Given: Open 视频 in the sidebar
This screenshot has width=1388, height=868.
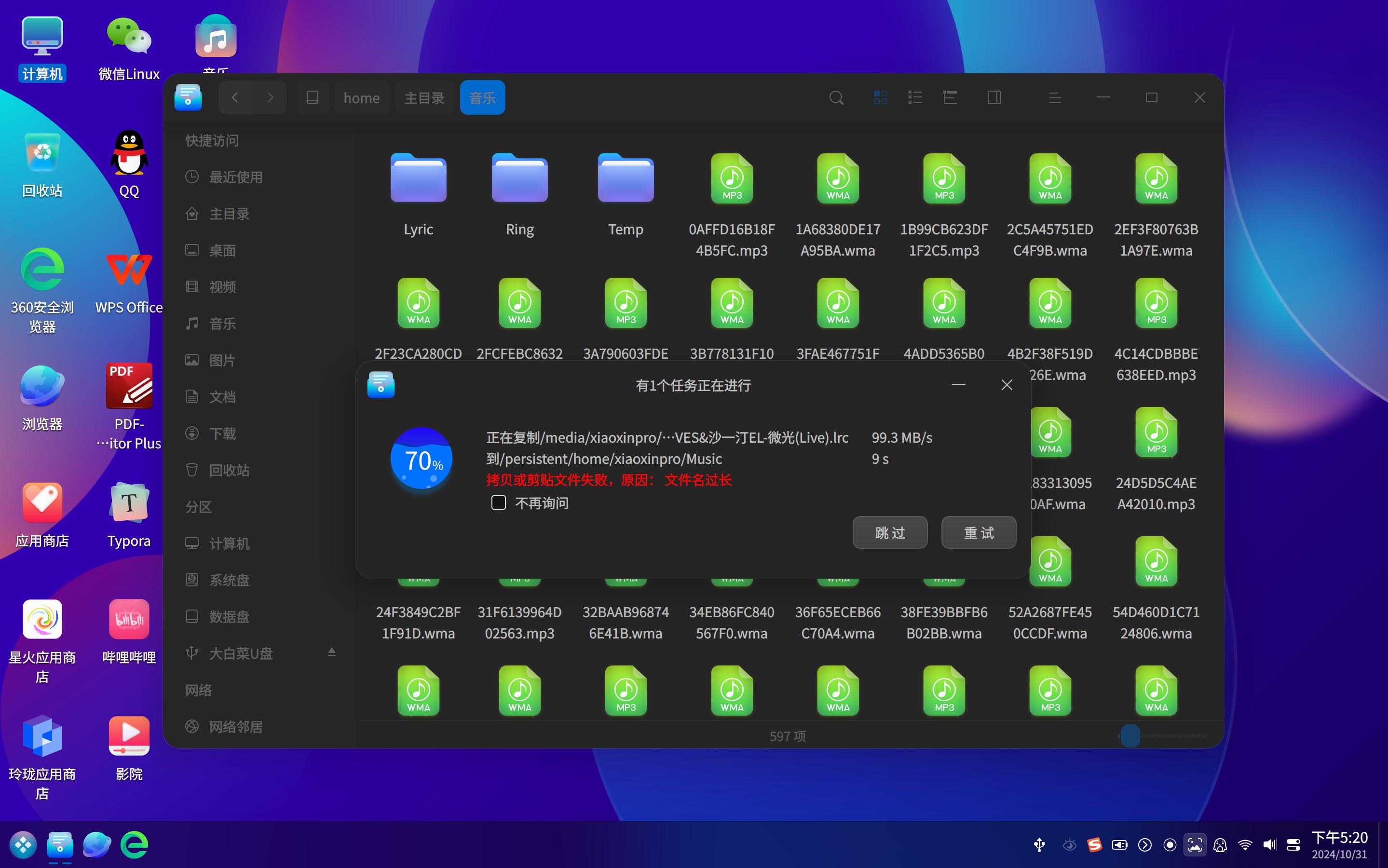Looking at the screenshot, I should [x=259, y=287].
